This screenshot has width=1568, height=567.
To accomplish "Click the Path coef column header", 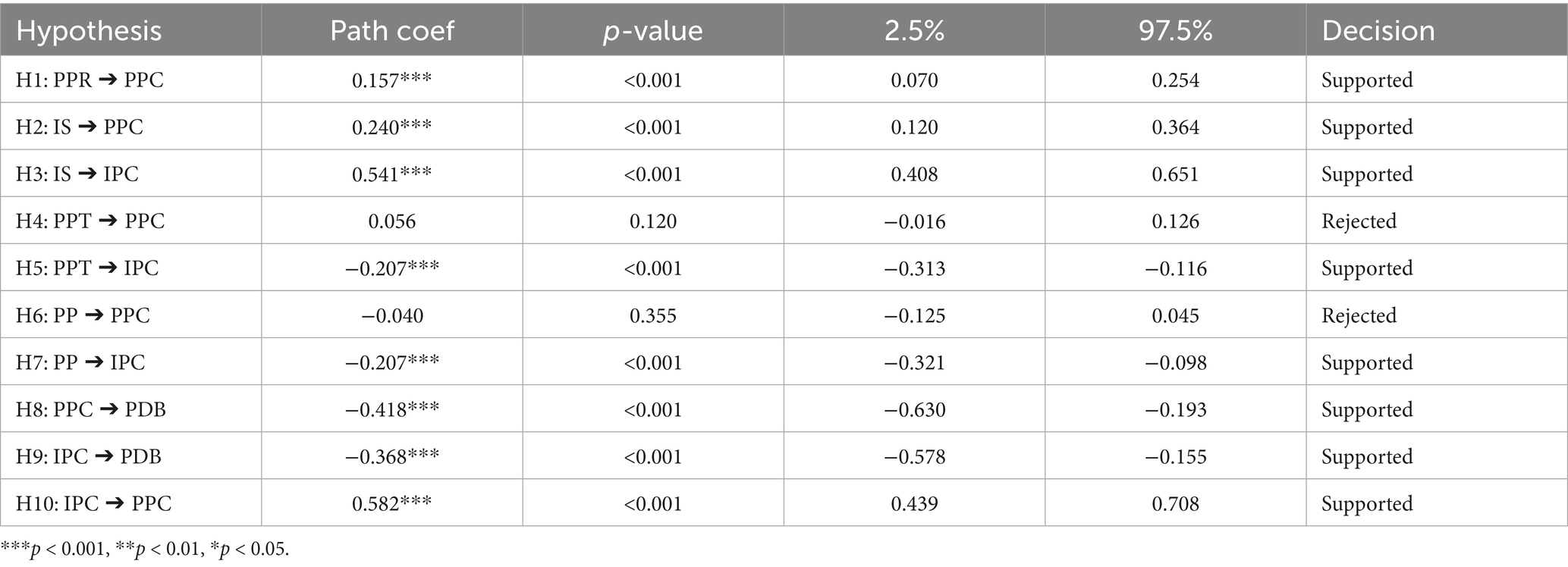I will [x=391, y=30].
